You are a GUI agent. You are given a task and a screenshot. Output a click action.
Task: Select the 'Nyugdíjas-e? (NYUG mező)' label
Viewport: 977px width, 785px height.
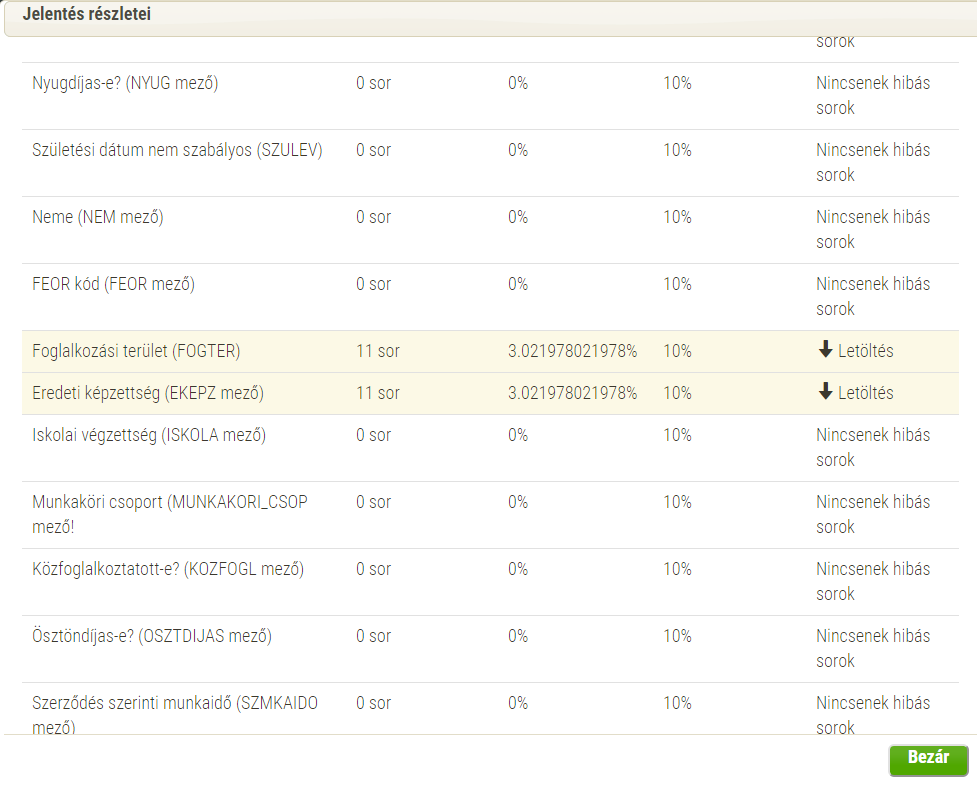click(125, 83)
